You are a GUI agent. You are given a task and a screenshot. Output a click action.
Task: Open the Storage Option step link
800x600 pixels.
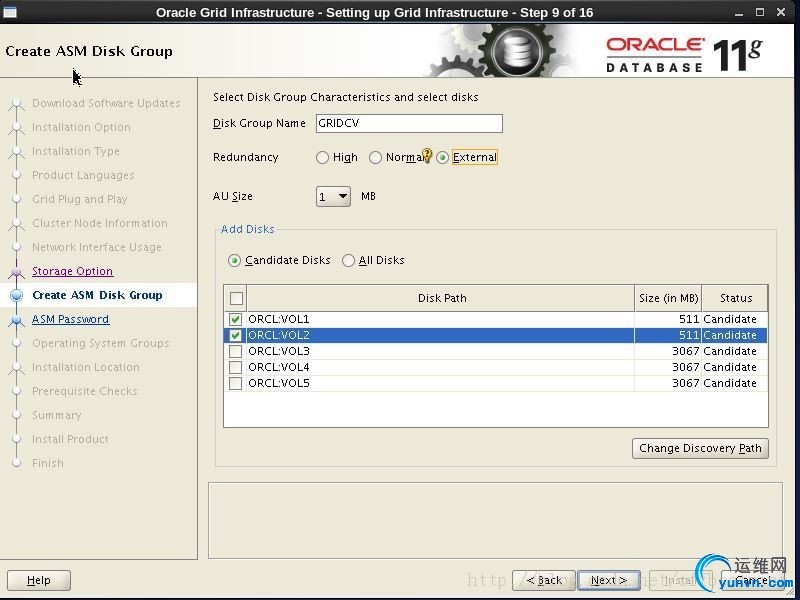coord(72,271)
